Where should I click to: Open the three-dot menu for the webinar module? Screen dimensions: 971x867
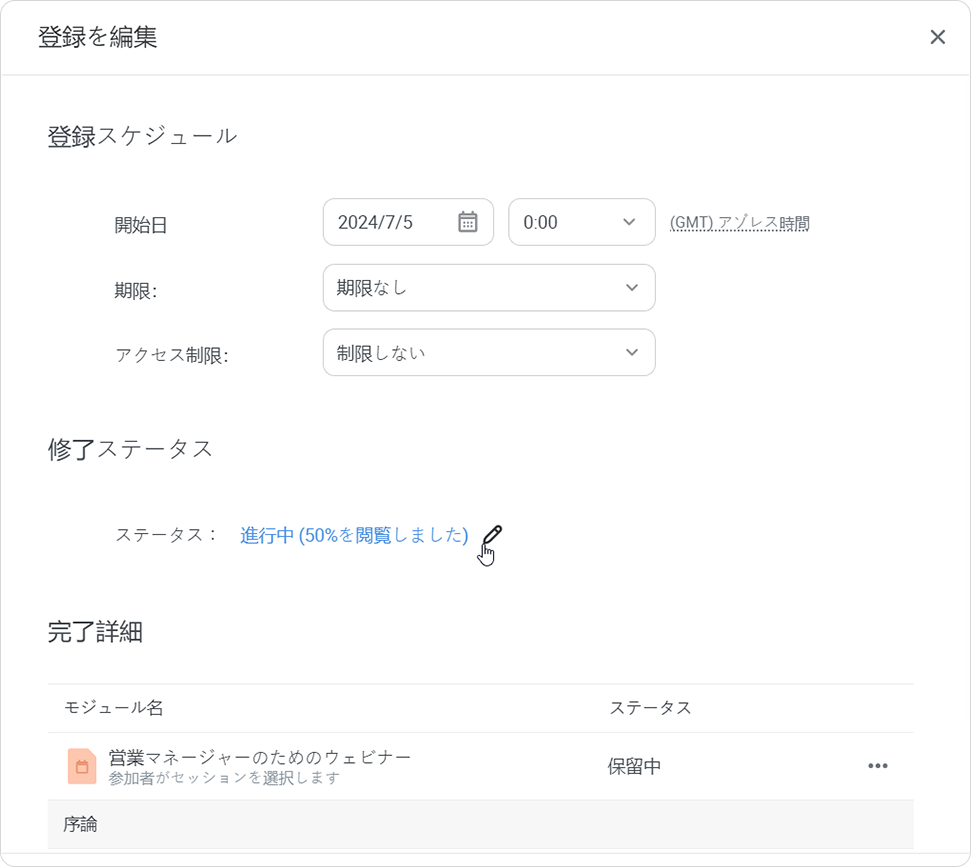(x=877, y=766)
